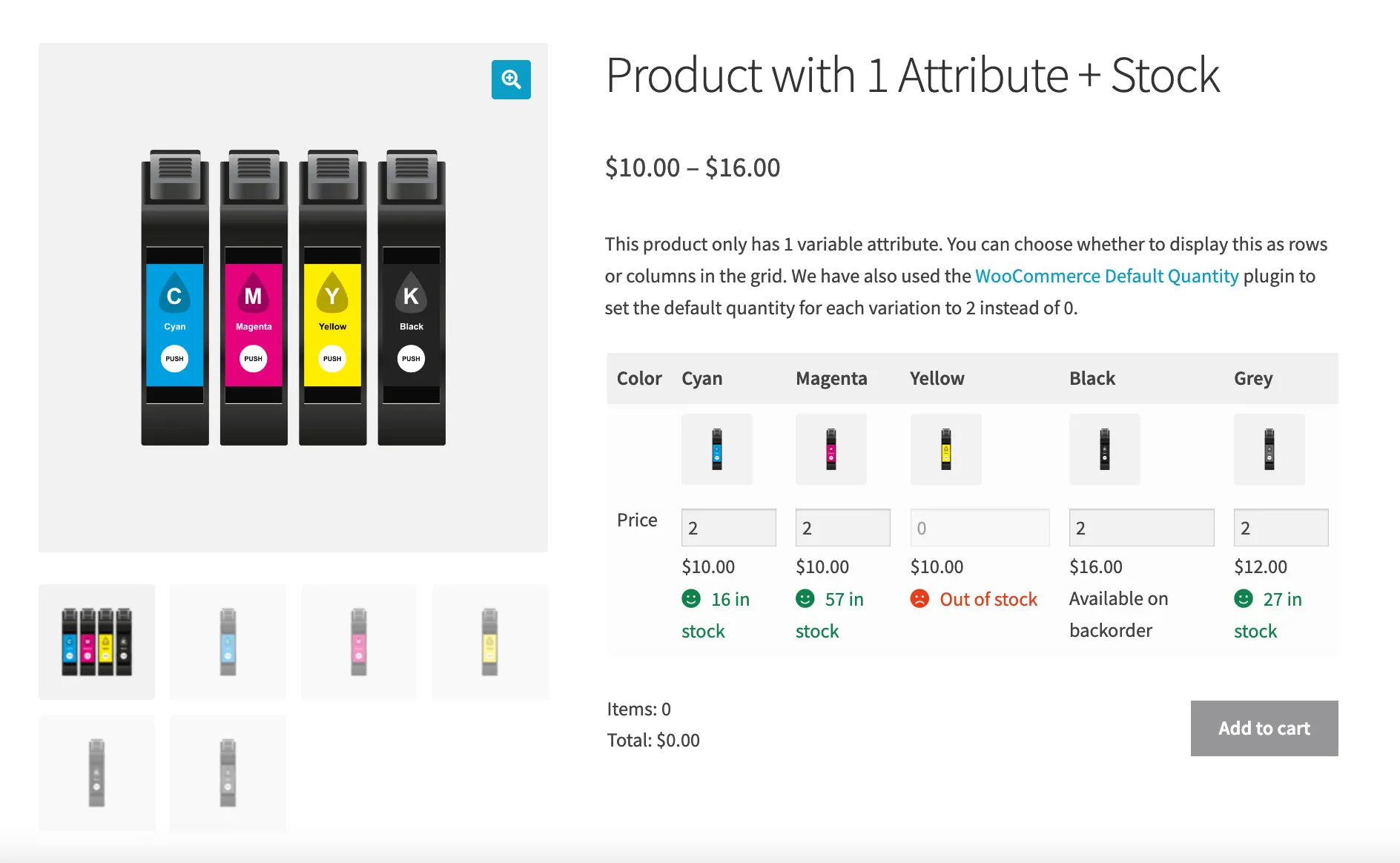This screenshot has height=863, width=1400.
Task: Focus the Cyan quantity input field
Action: pyautogui.click(x=729, y=528)
